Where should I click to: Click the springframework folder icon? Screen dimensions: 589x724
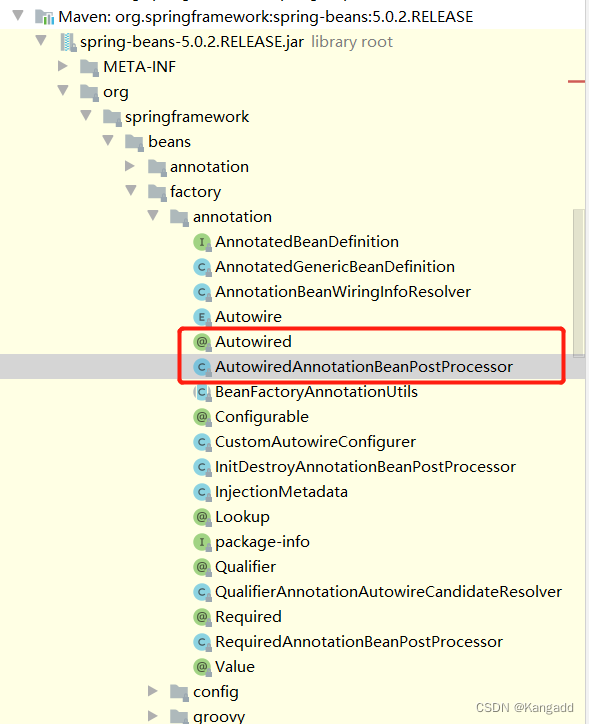[112, 117]
